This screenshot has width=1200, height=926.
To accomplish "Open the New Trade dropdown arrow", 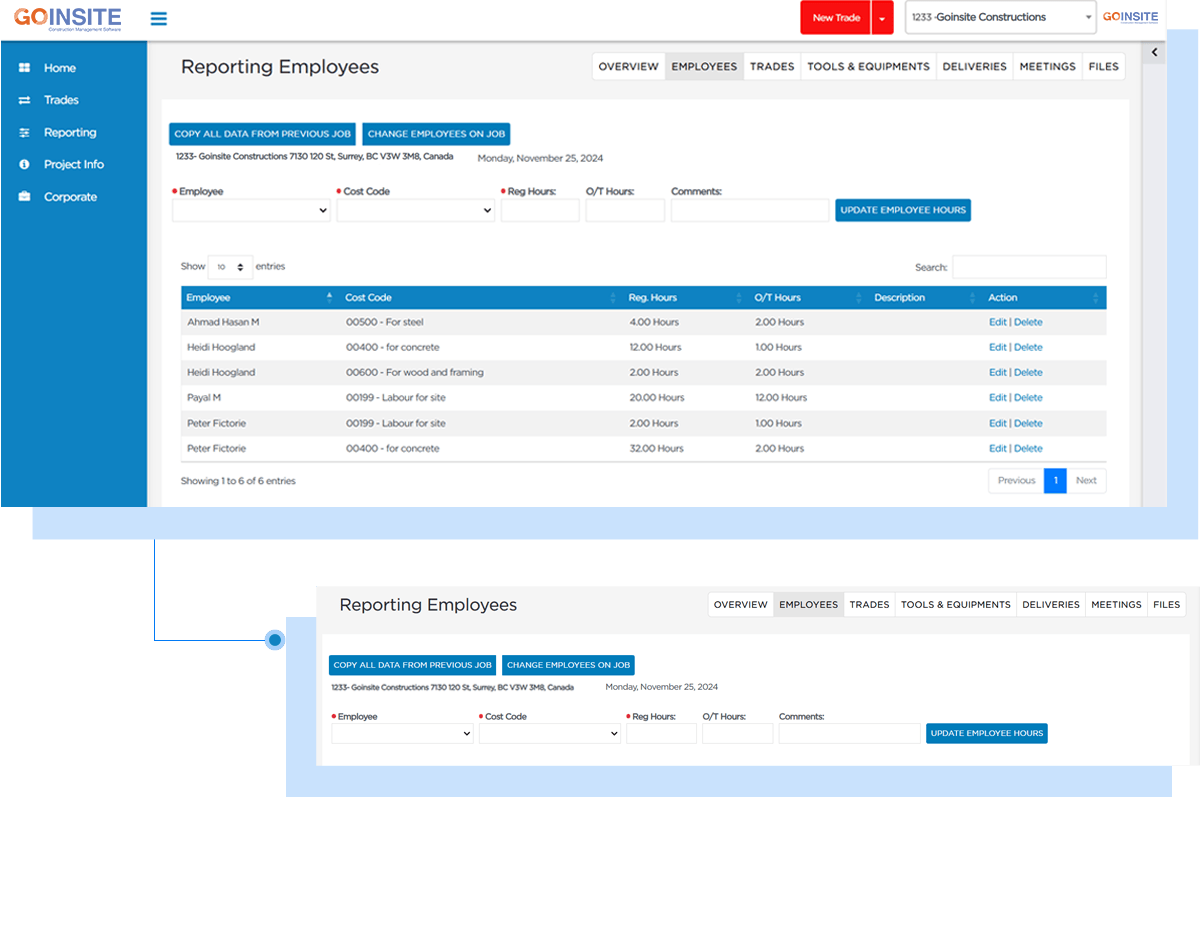I will (881, 18).
